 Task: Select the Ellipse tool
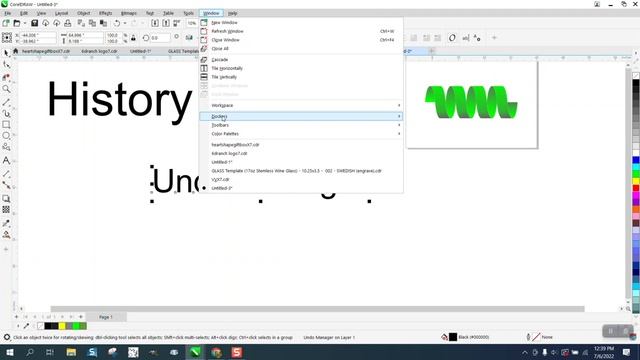tap(6, 136)
